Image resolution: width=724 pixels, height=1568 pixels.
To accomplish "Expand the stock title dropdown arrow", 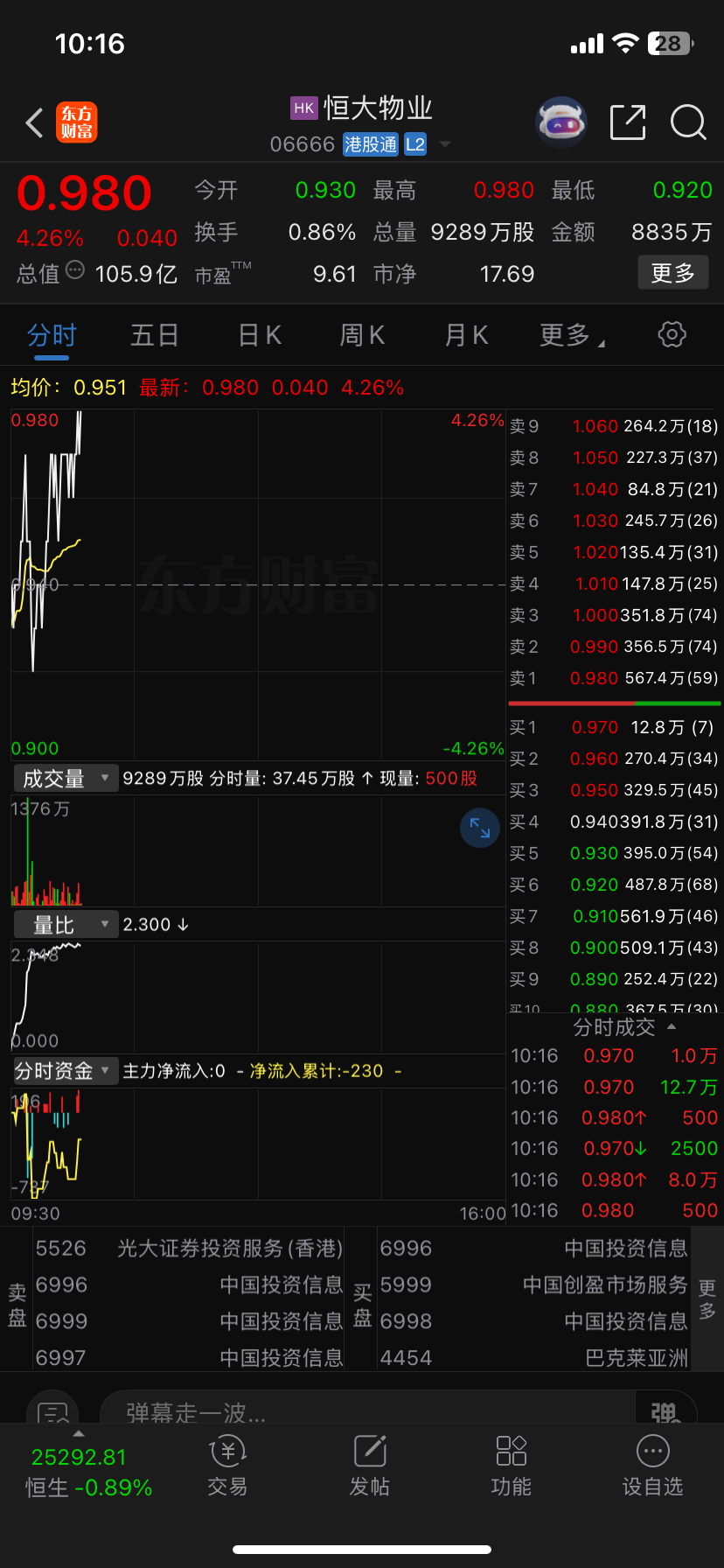I will [444, 144].
